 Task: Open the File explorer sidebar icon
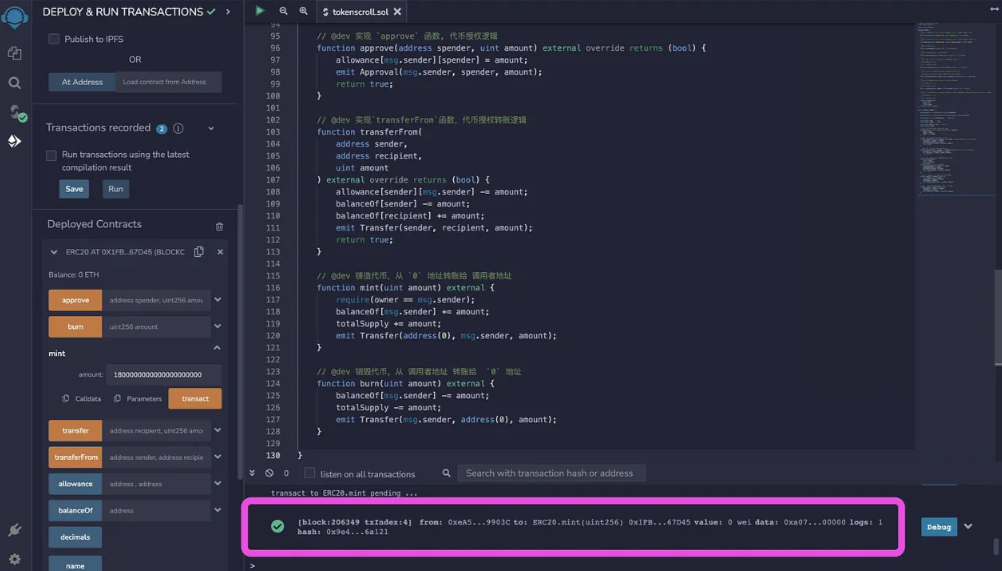click(14, 54)
